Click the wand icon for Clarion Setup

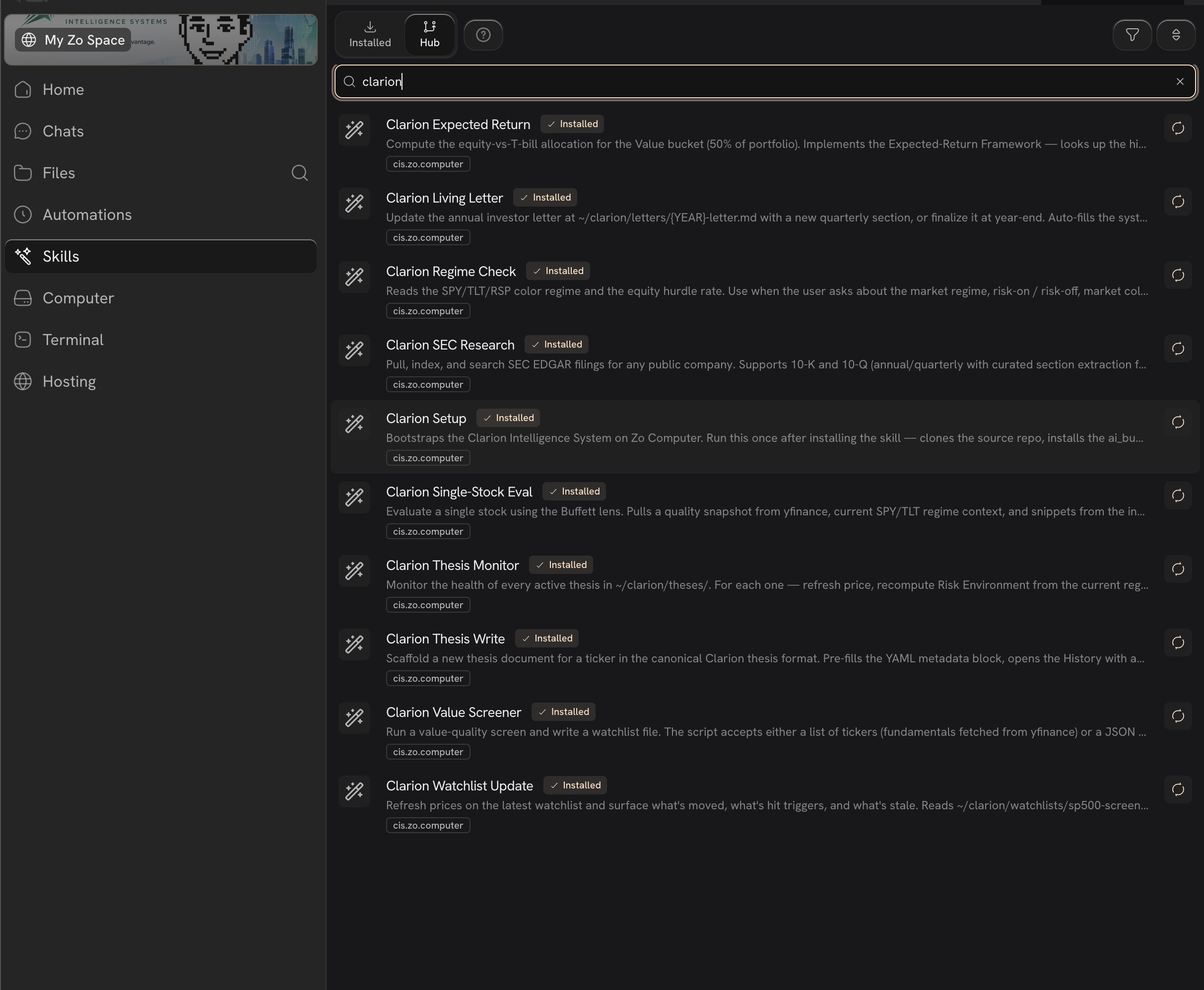(354, 424)
